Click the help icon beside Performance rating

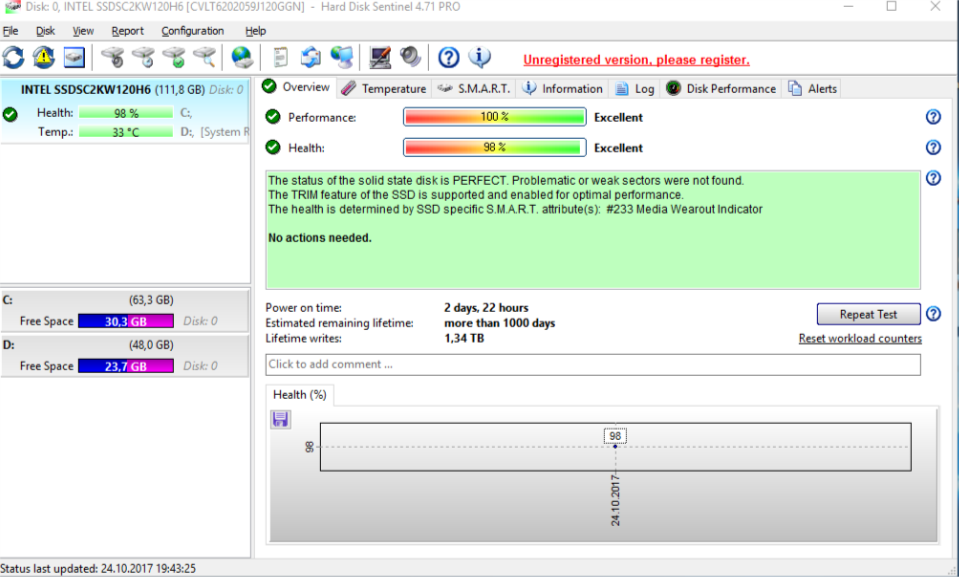pos(933,117)
